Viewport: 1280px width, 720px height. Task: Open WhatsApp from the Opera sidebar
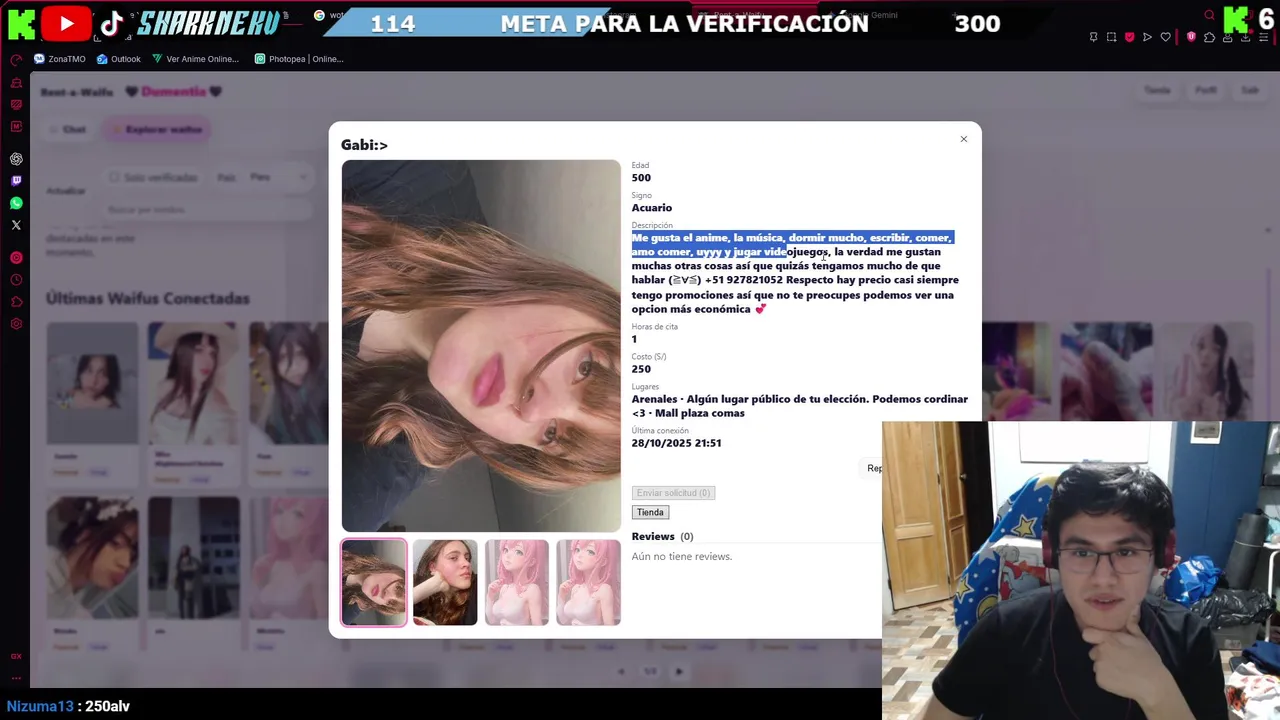tap(16, 203)
